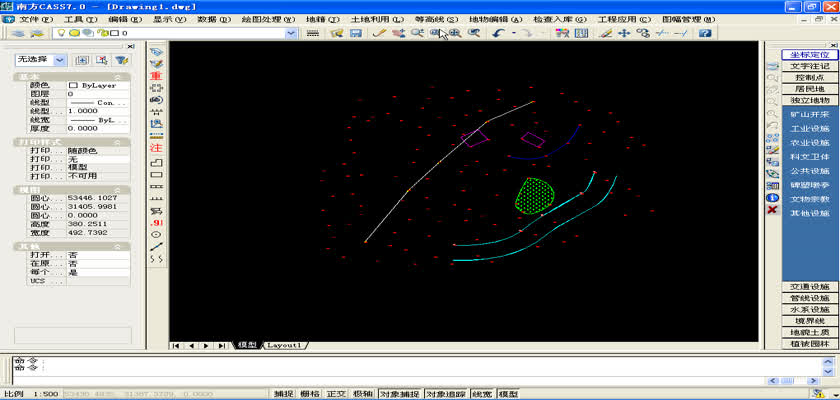Image resolution: width=840 pixels, height=400 pixels.
Task: Click the rectangle tool in left toolbar
Action: [x=156, y=175]
